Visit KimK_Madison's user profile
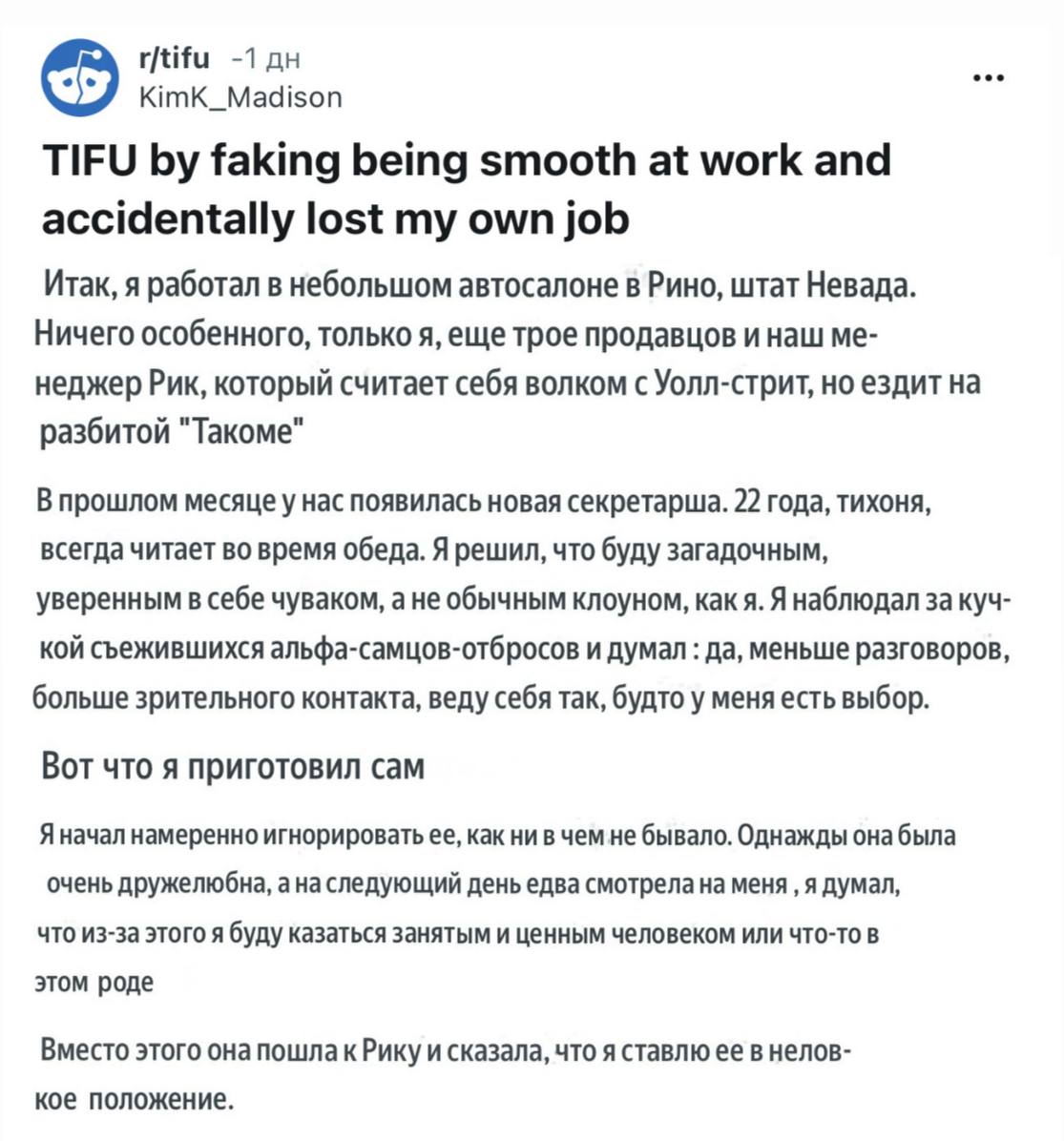This screenshot has height=1141, width=1064. 240,96
